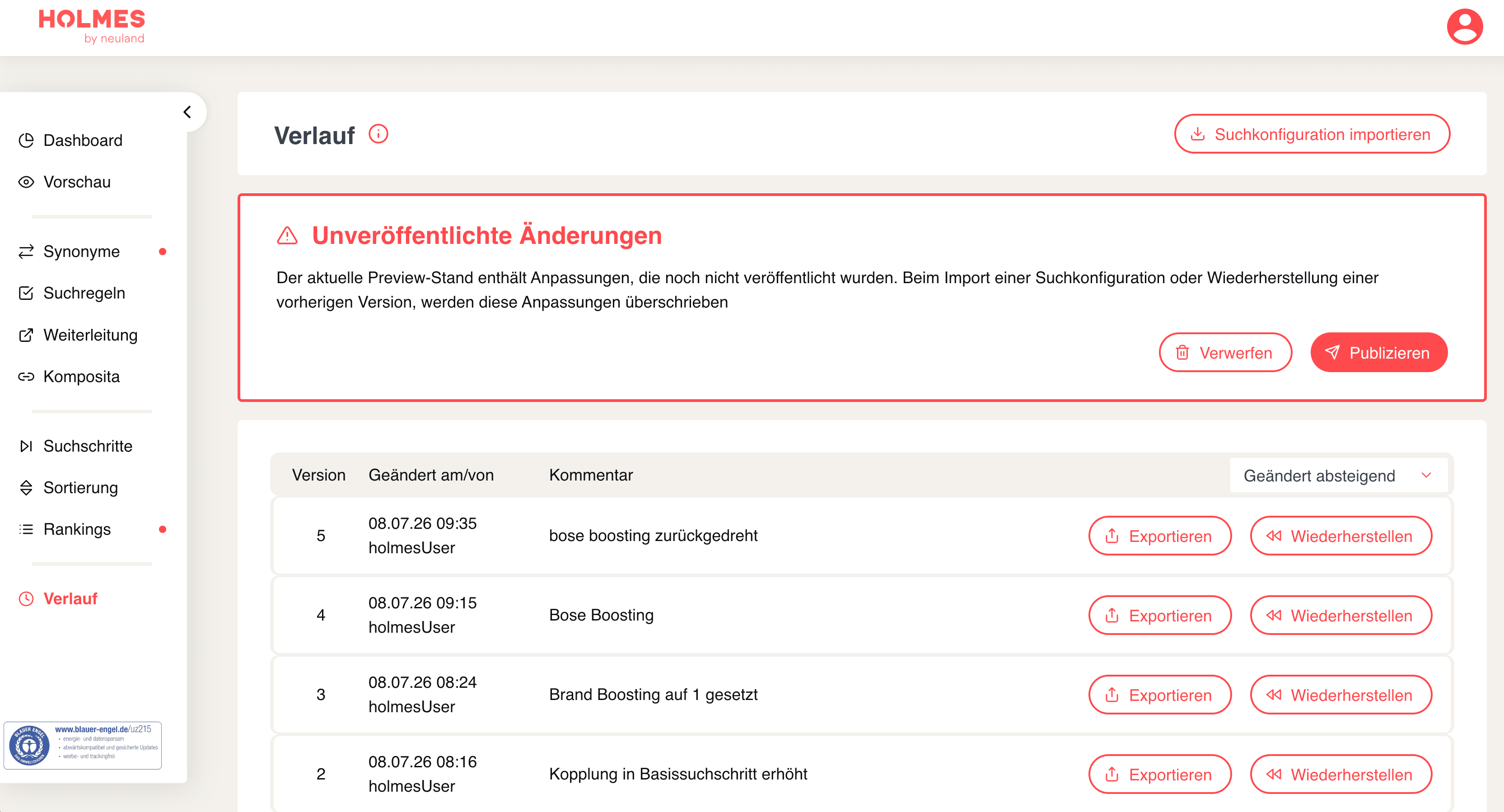Discard changes with Verwerfen button
The image size is (1504, 812).
point(1225,352)
